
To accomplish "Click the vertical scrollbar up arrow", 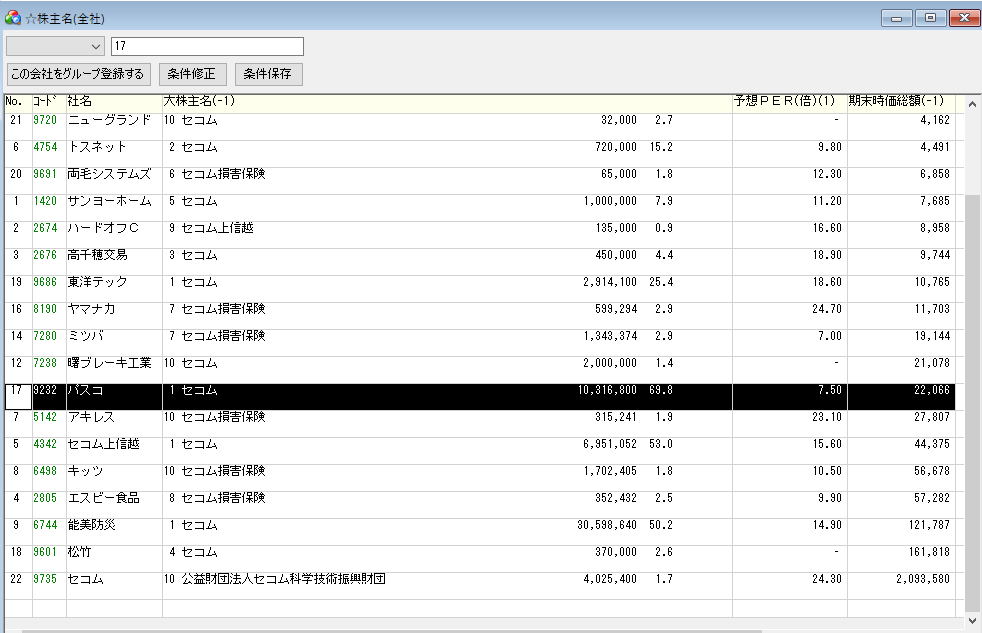I will [x=973, y=103].
